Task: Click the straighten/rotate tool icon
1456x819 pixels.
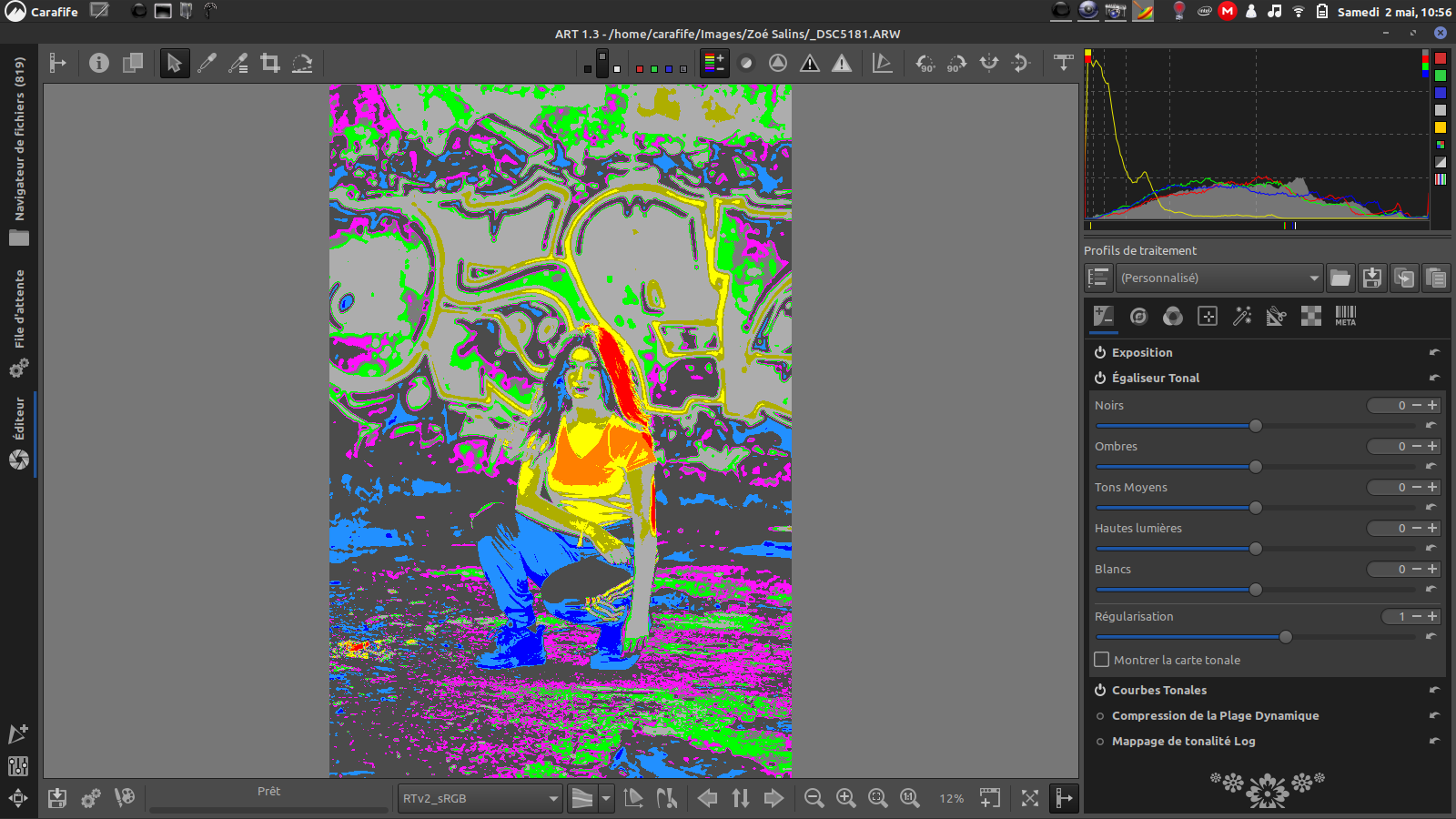Action: pyautogui.click(x=302, y=63)
